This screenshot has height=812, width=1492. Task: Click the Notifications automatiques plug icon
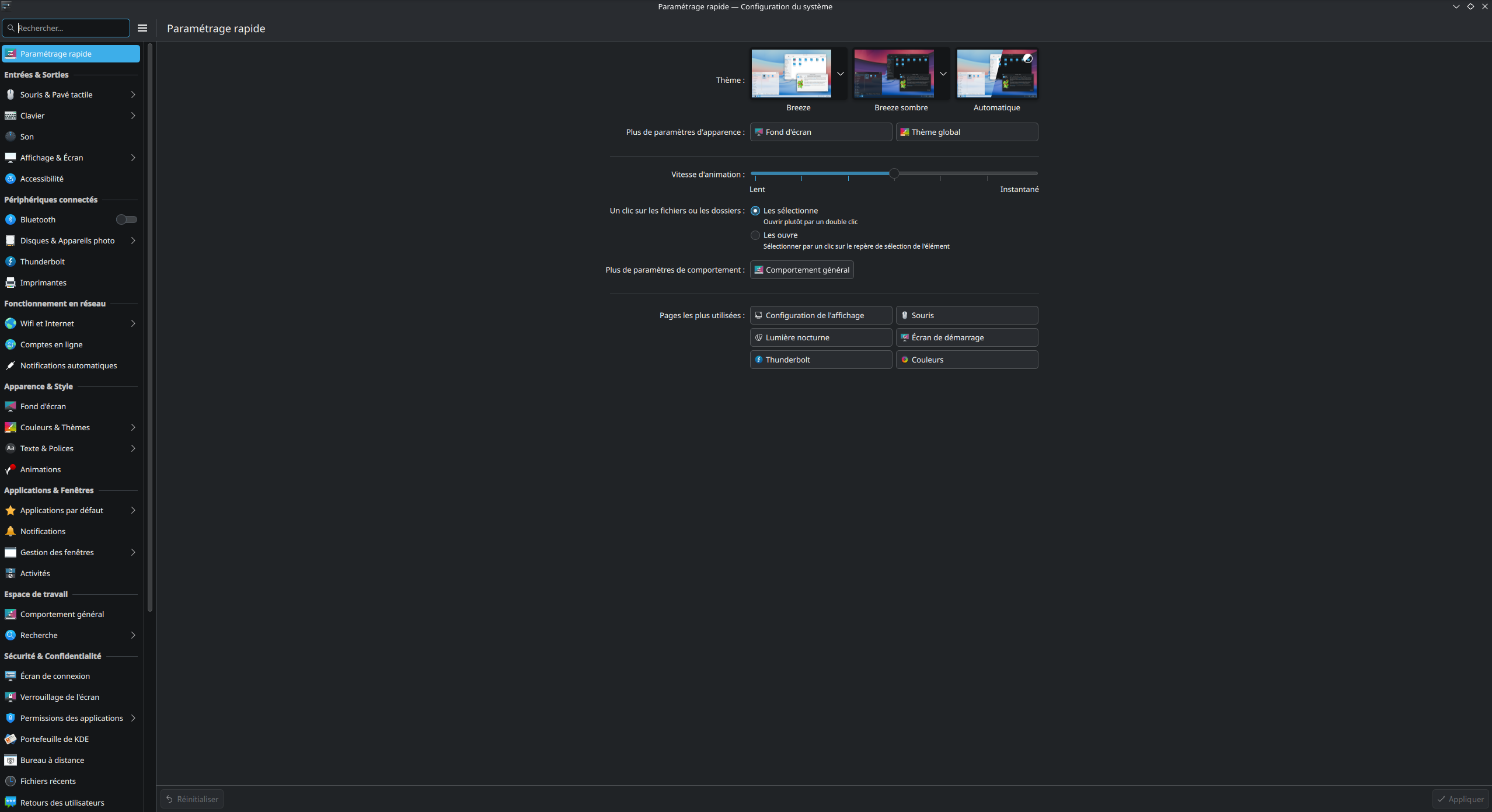(11, 365)
